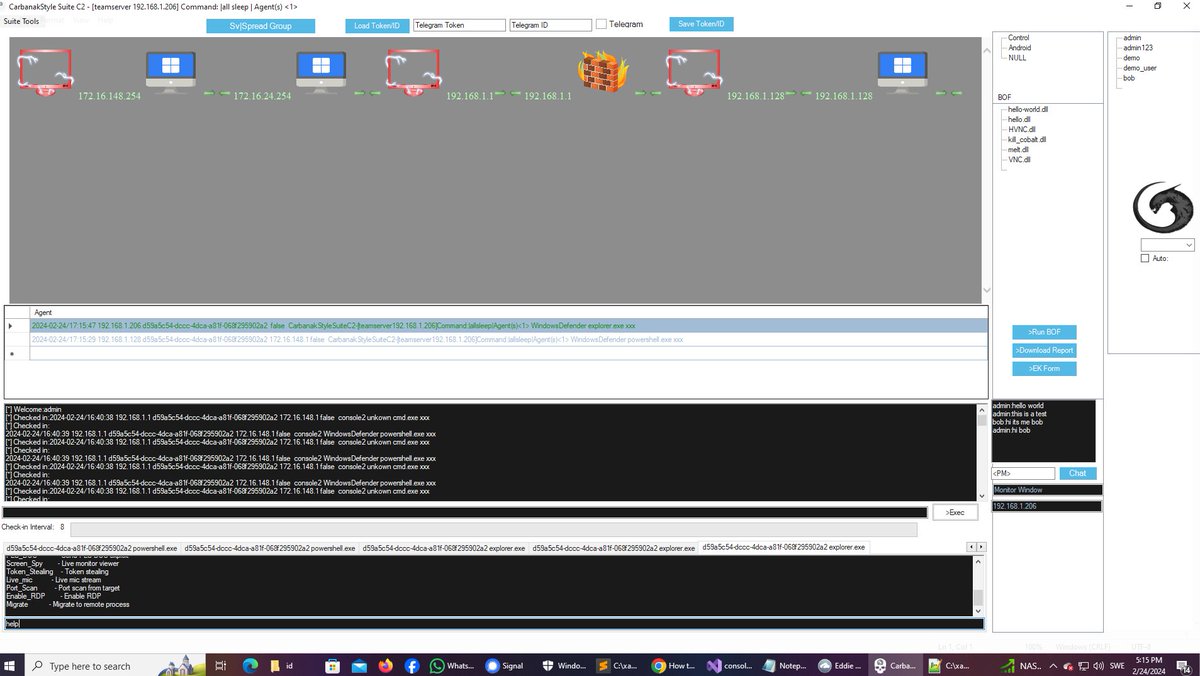Focus the console input containing 'help'

(x=494, y=624)
